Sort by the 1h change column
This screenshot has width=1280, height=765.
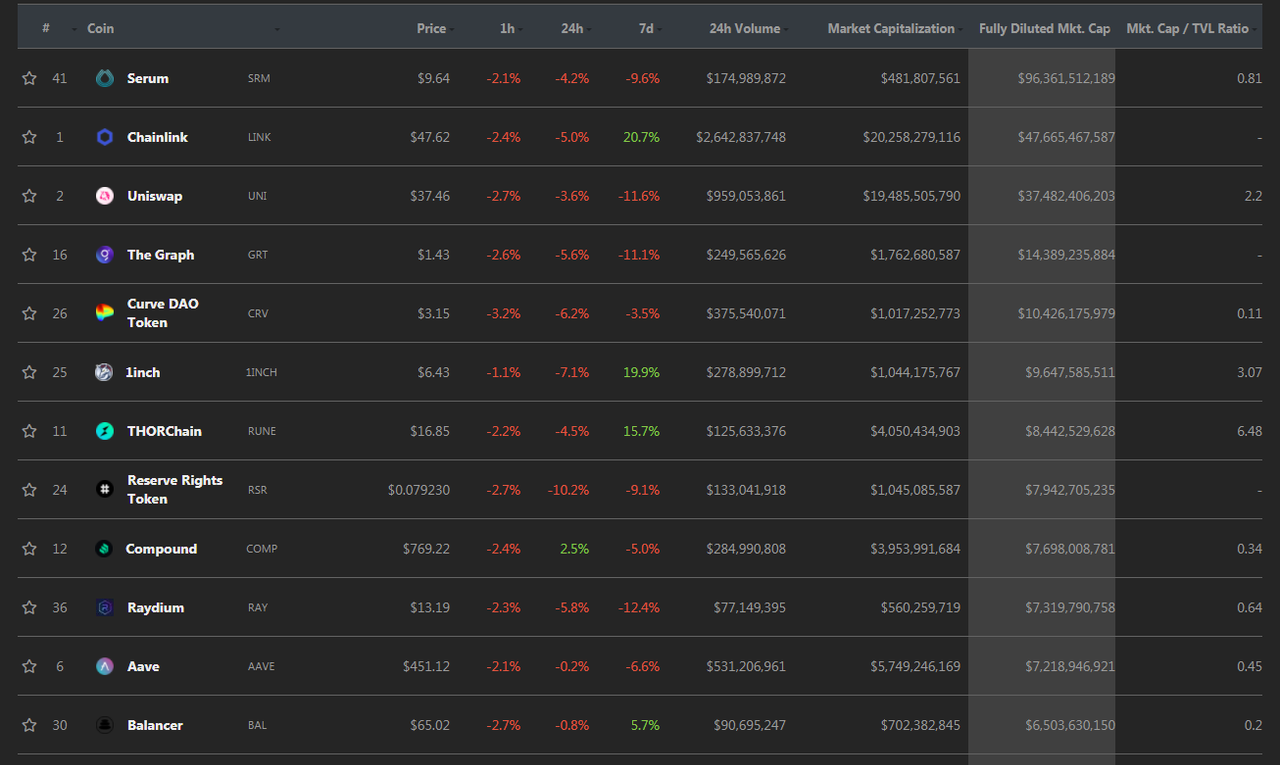tap(507, 28)
